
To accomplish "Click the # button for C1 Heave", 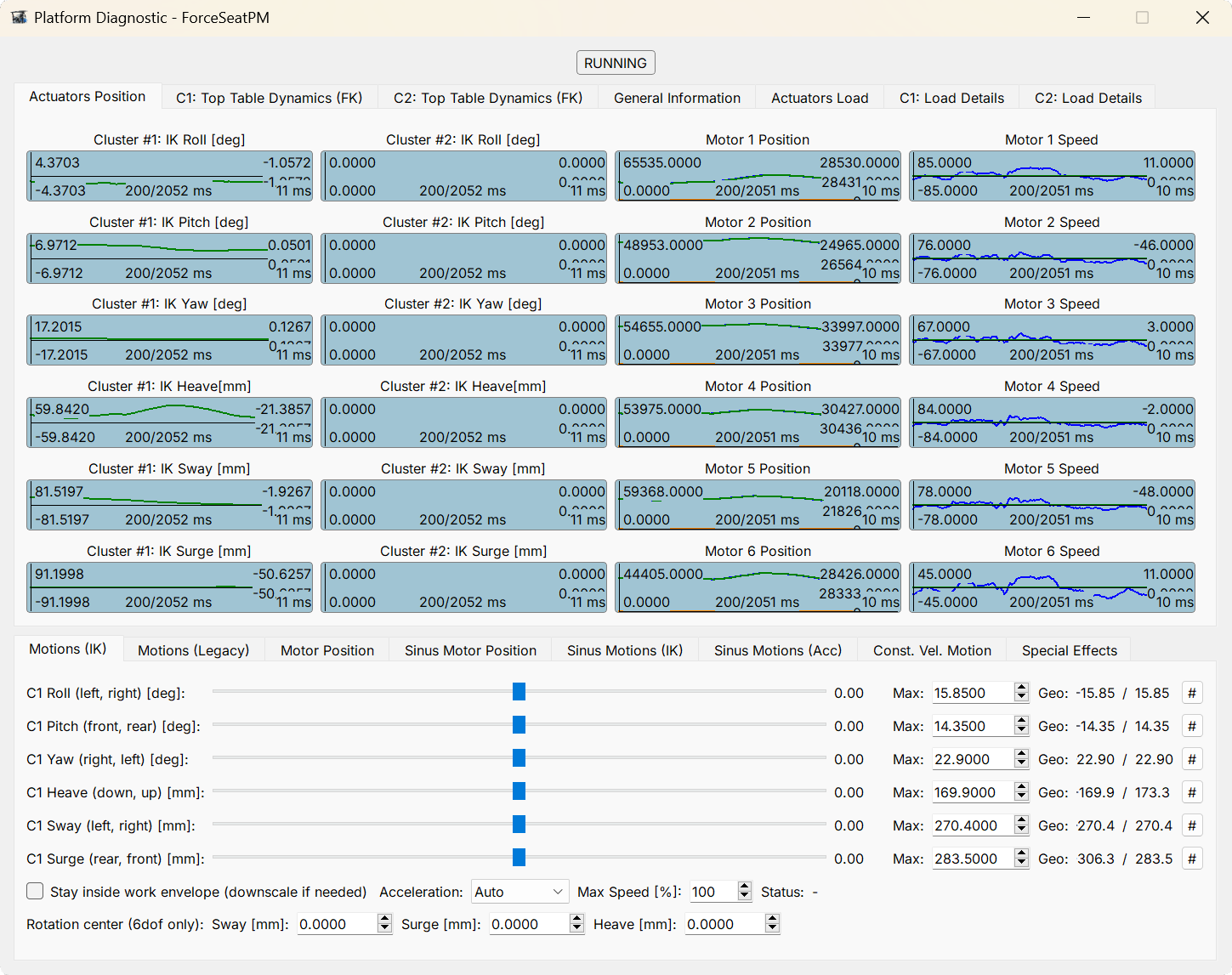I will 1192,792.
